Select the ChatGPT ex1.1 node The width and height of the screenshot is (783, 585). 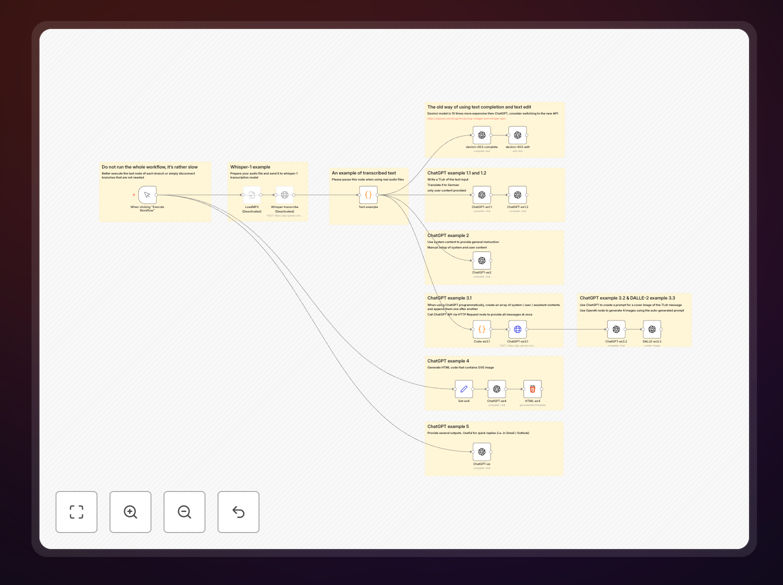tap(482, 195)
